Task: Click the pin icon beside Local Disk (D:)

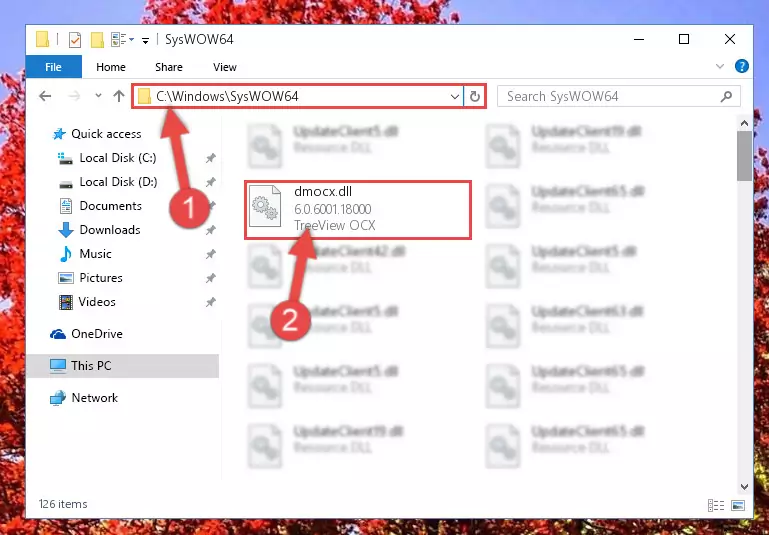Action: (210, 182)
